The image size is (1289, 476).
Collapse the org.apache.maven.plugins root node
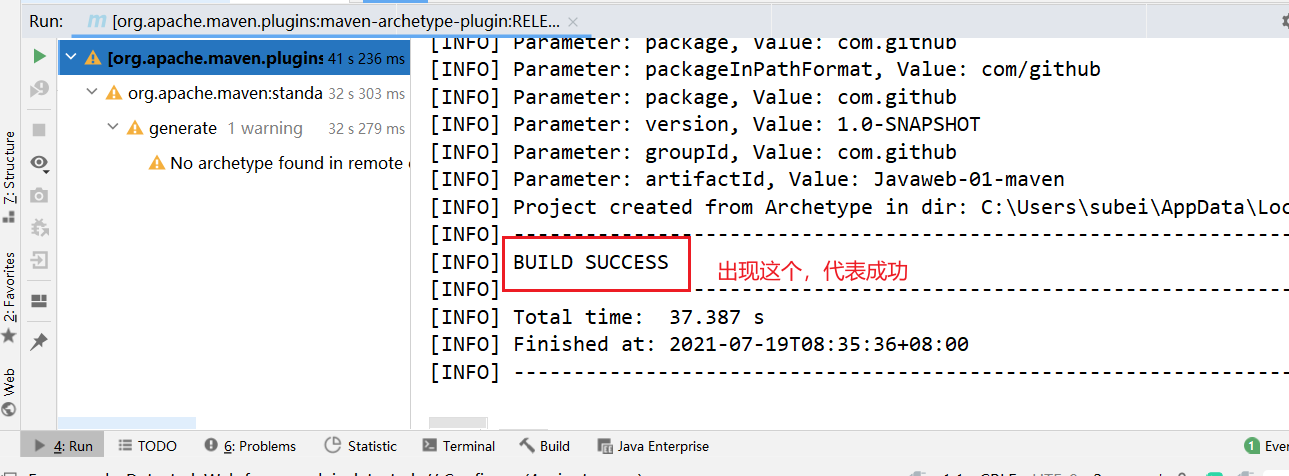pos(70,58)
